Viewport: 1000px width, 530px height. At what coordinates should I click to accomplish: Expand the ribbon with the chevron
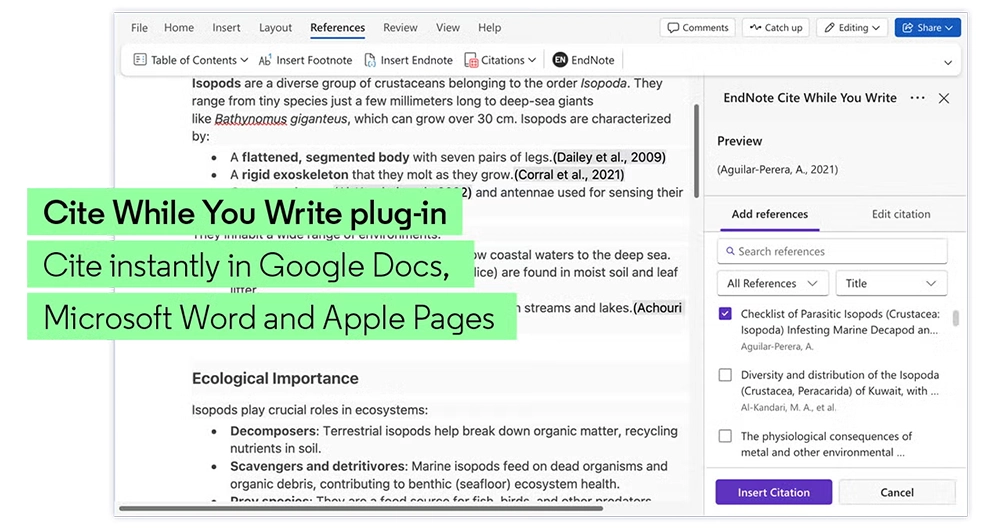(948, 63)
